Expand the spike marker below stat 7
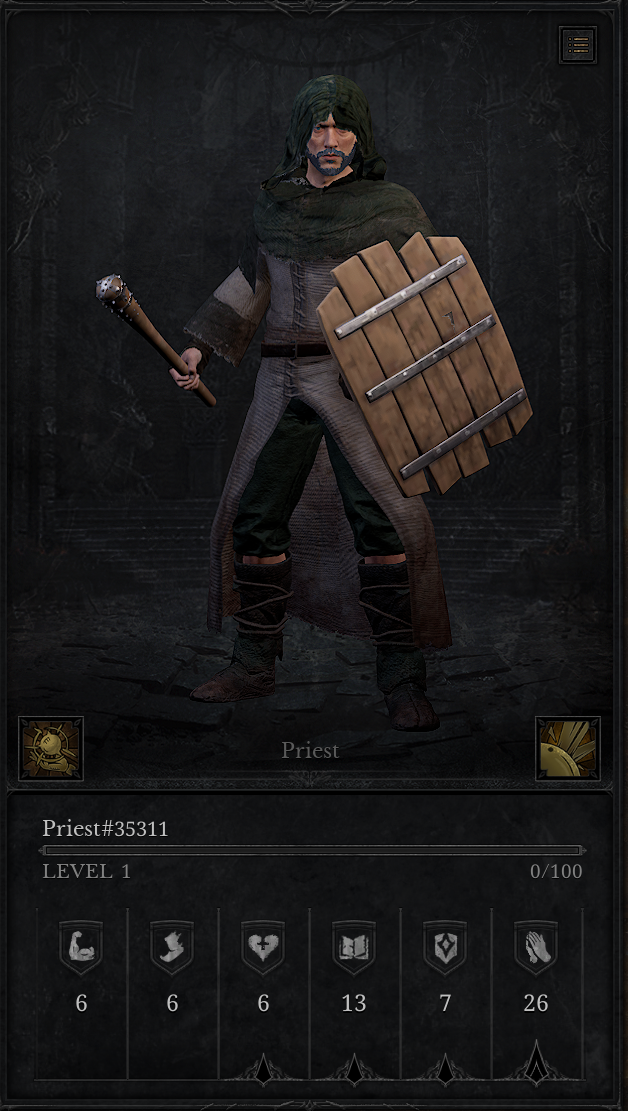The image size is (628, 1111). point(444,1068)
